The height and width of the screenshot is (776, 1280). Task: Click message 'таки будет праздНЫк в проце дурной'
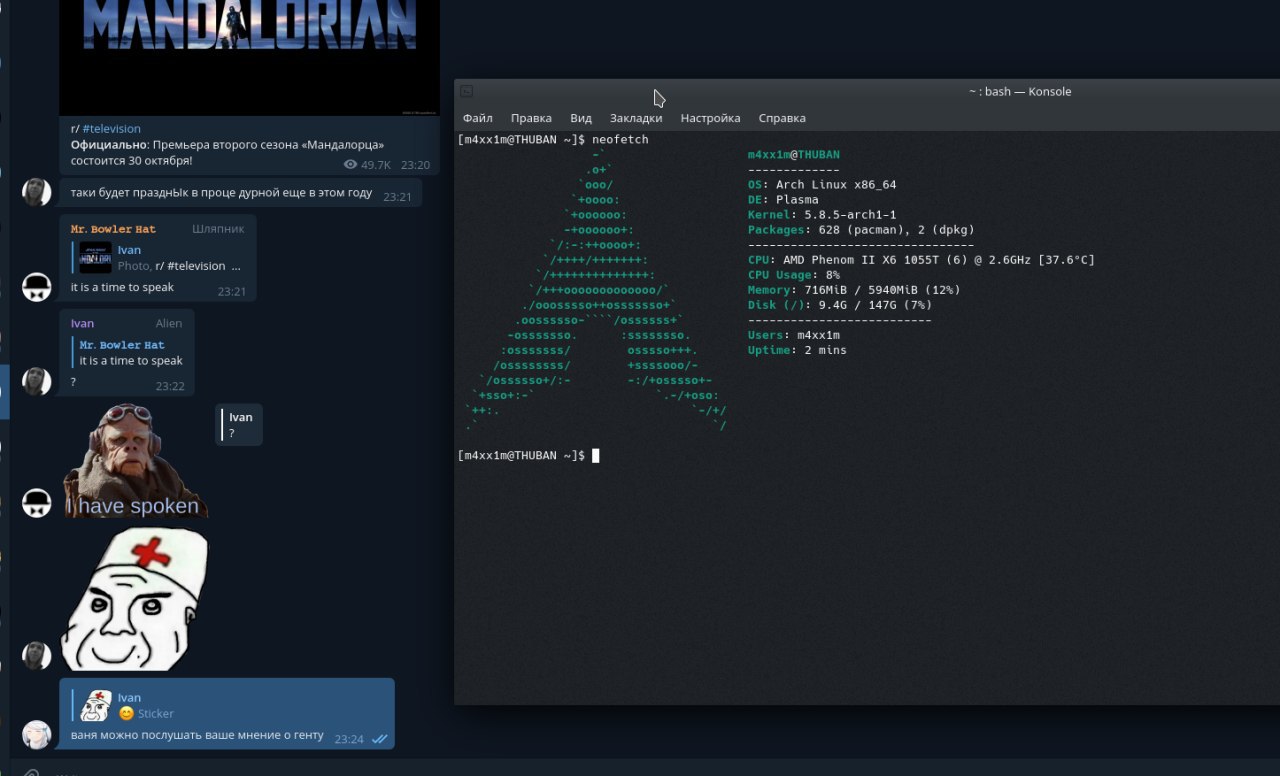click(221, 193)
